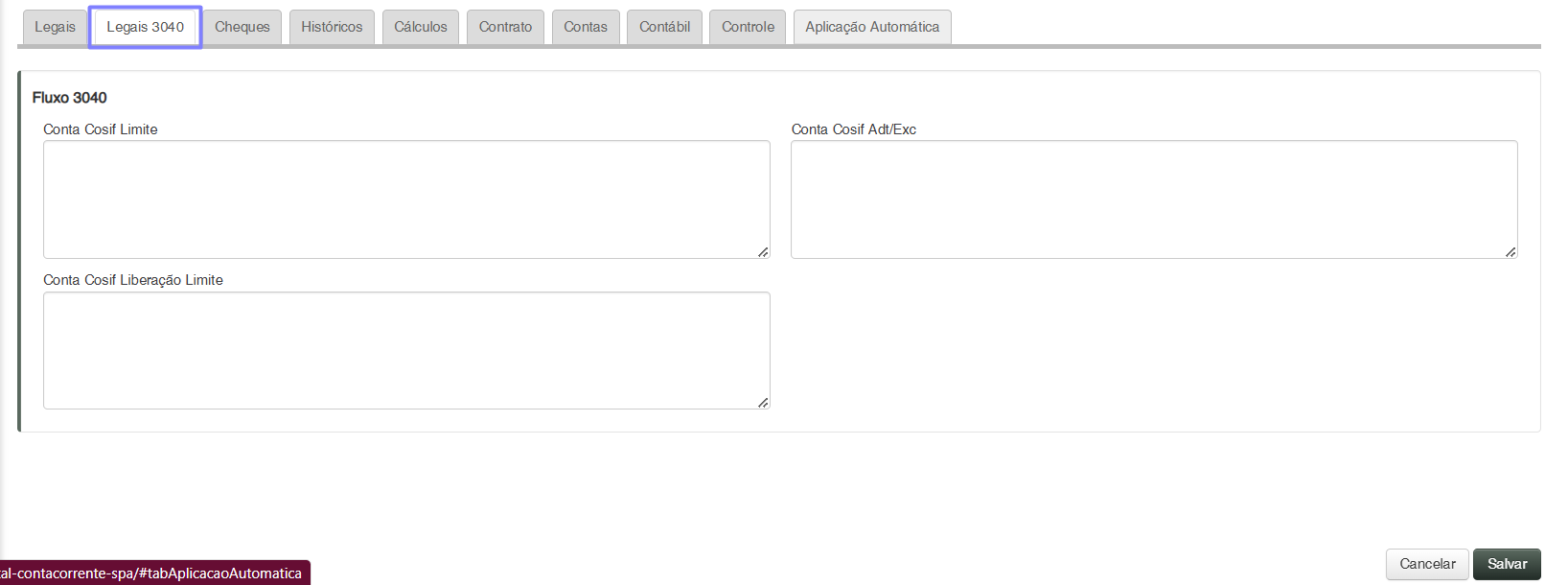Open the Cheques tab
Screen dimensions: 1568x585
click(242, 27)
